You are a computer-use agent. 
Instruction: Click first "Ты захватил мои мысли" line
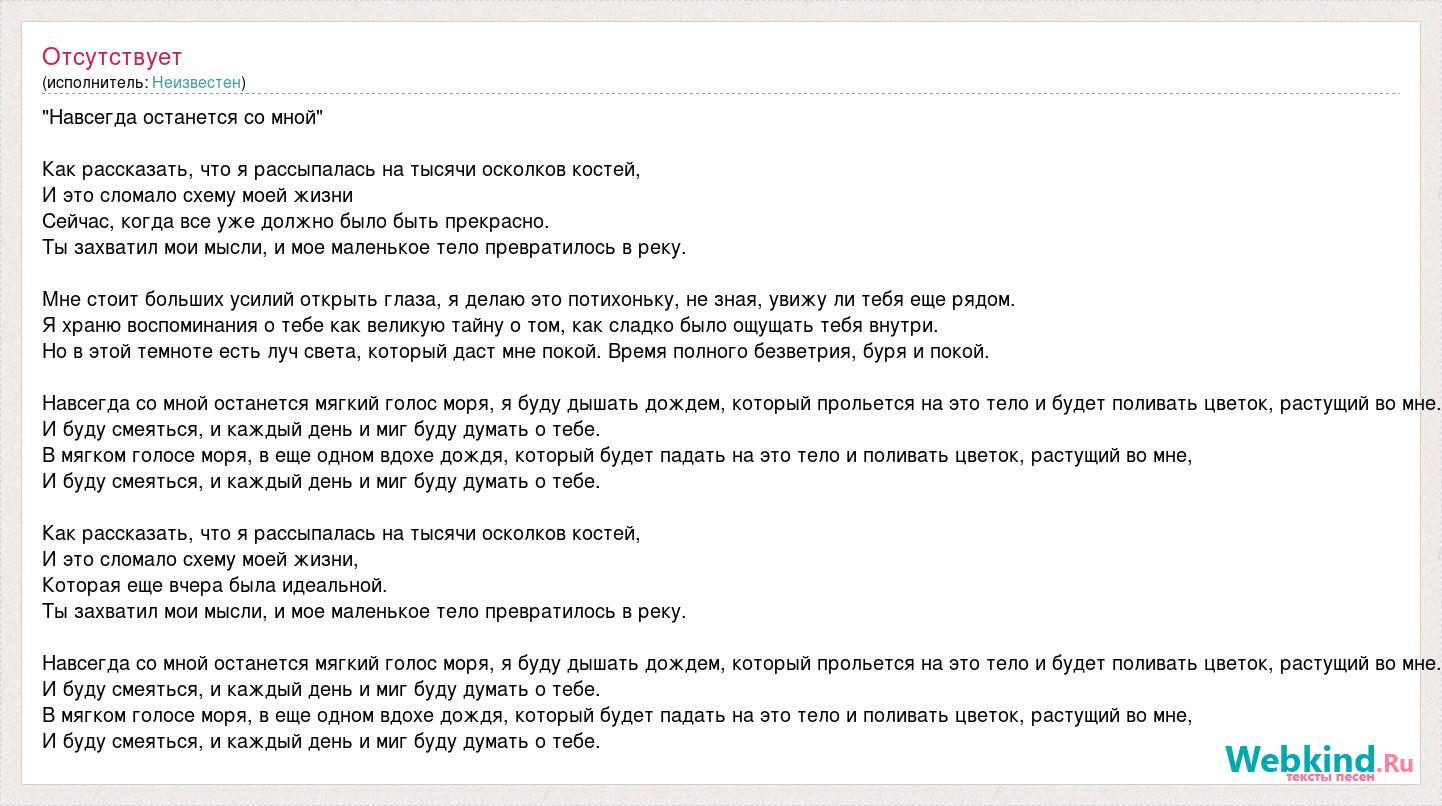point(364,247)
